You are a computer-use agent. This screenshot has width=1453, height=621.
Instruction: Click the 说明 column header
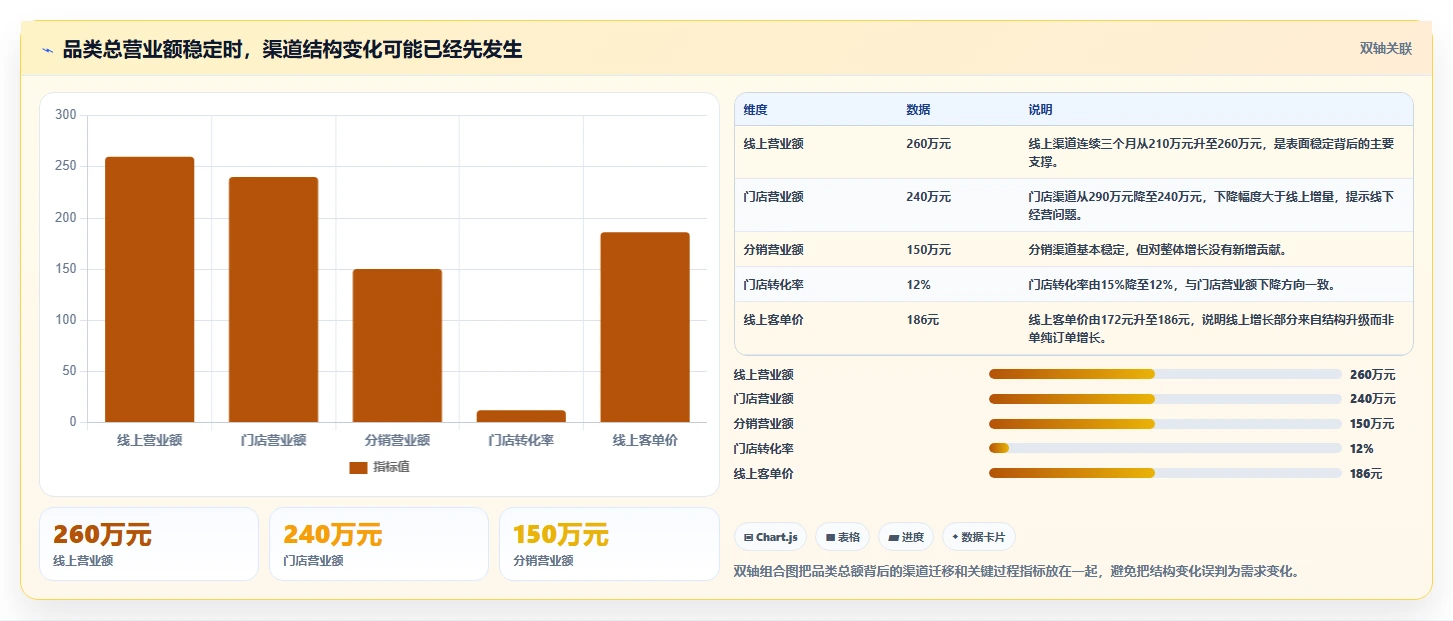(x=1040, y=110)
